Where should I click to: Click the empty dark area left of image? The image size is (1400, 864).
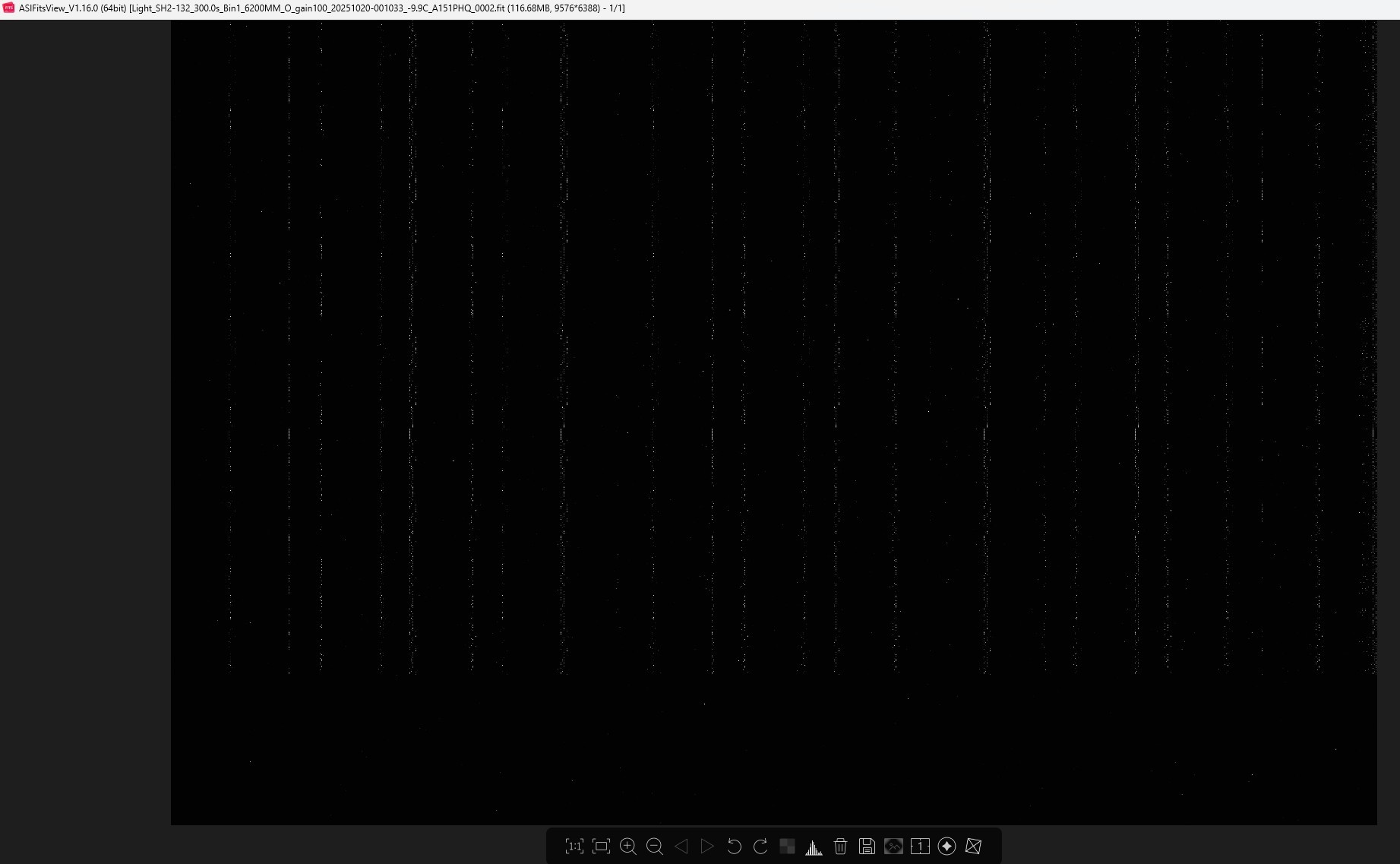click(85, 423)
